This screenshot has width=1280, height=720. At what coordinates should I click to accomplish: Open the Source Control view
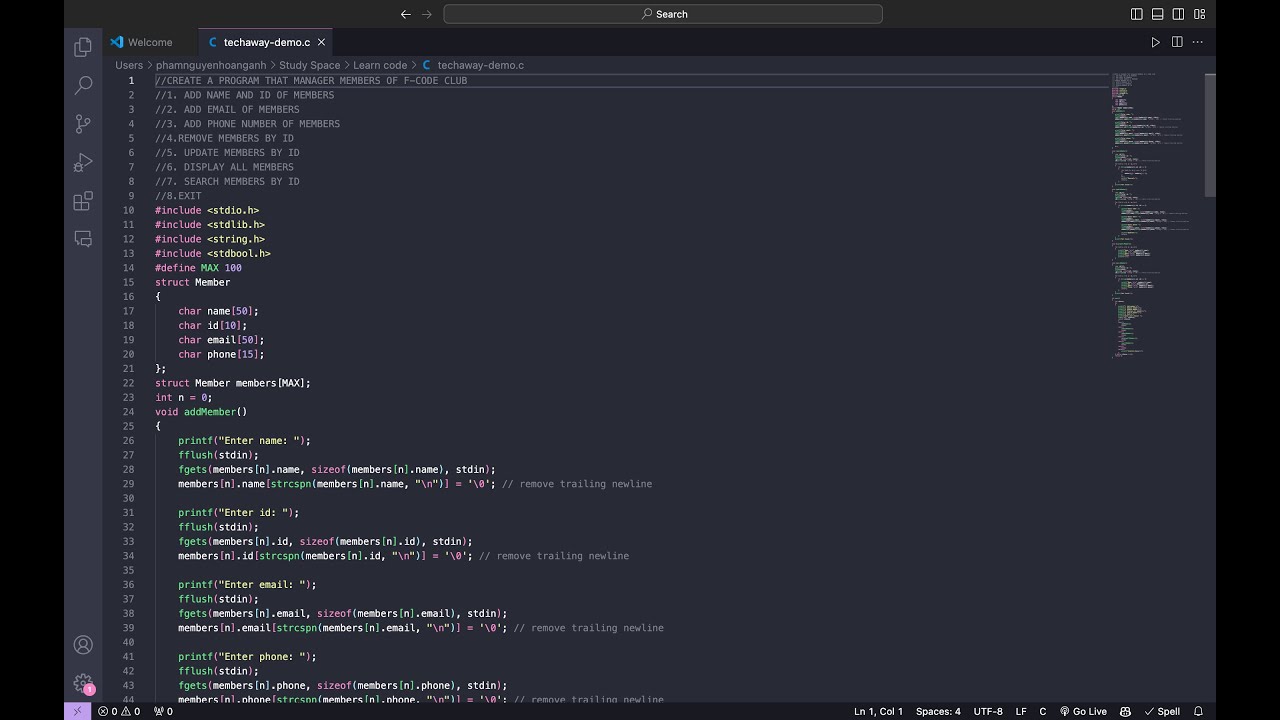pos(83,124)
